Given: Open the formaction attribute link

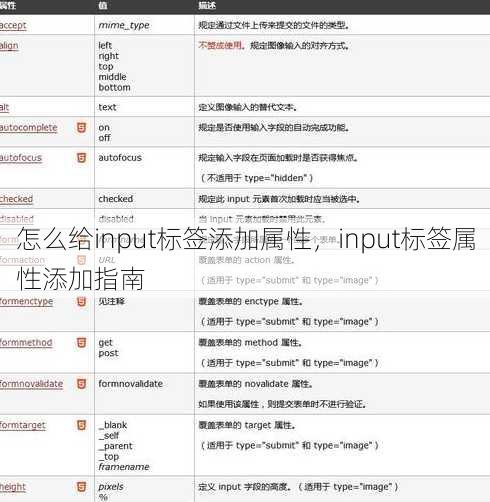Looking at the screenshot, I should click(x=22, y=260).
